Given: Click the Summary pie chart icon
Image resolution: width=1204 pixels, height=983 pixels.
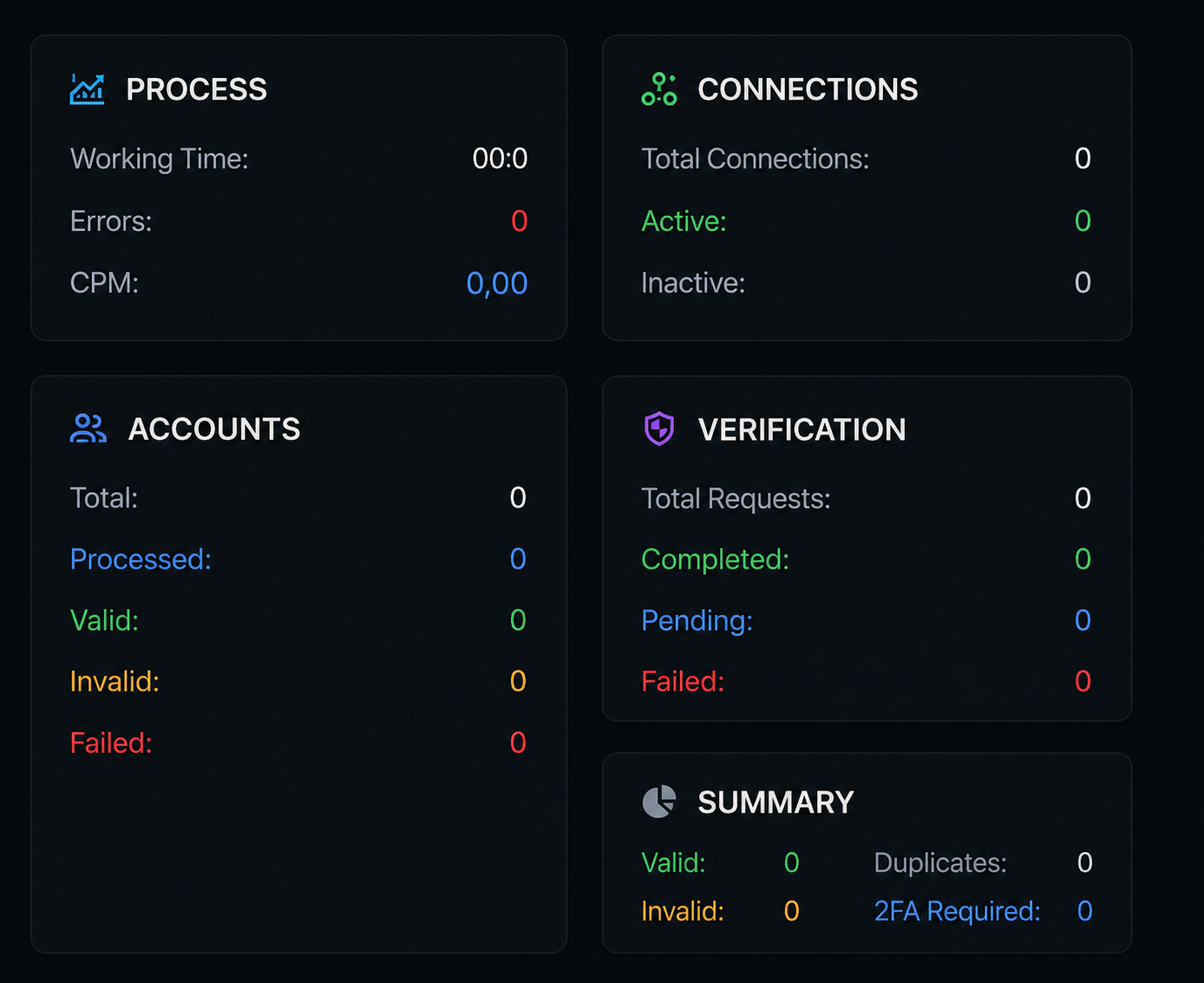Looking at the screenshot, I should coord(659,802).
